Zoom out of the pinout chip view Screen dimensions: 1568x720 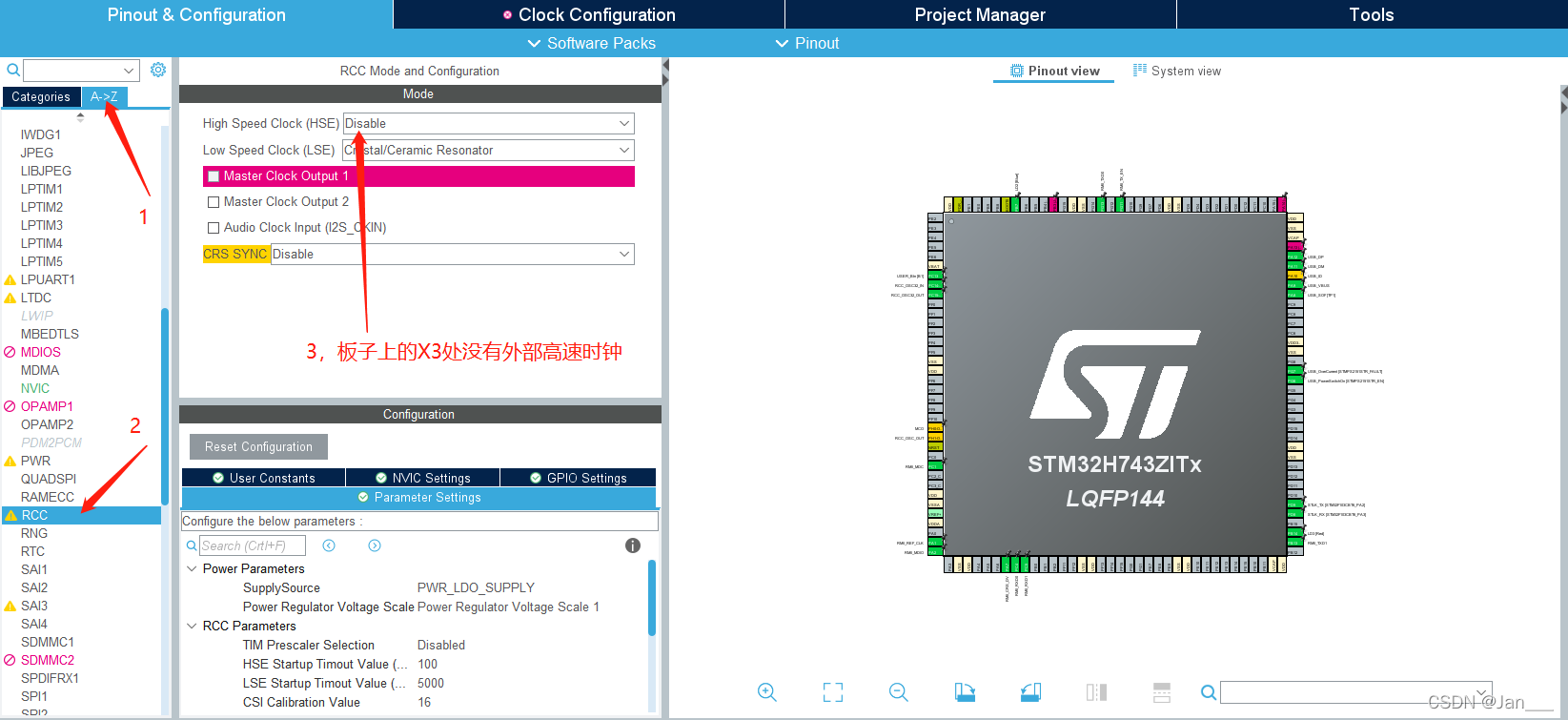click(x=898, y=692)
